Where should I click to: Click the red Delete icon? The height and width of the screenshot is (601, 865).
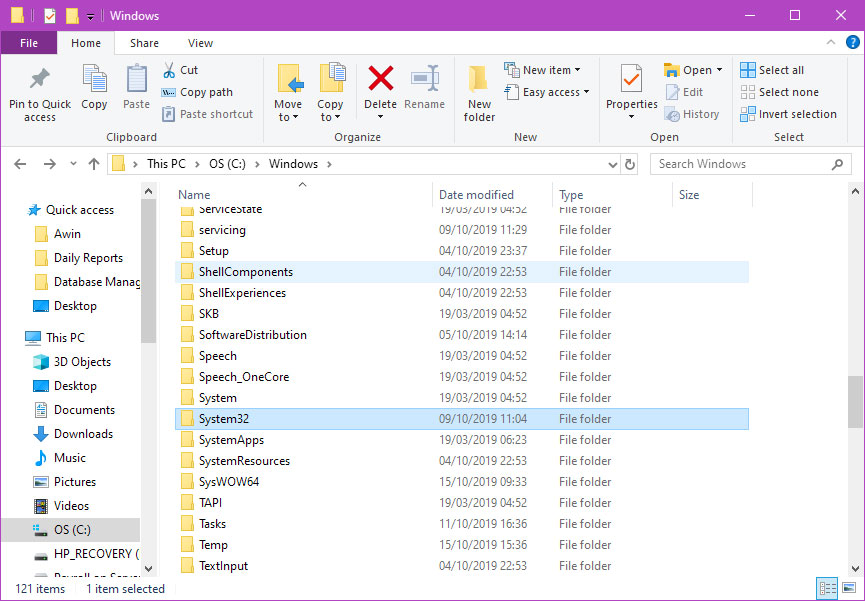pyautogui.click(x=381, y=78)
